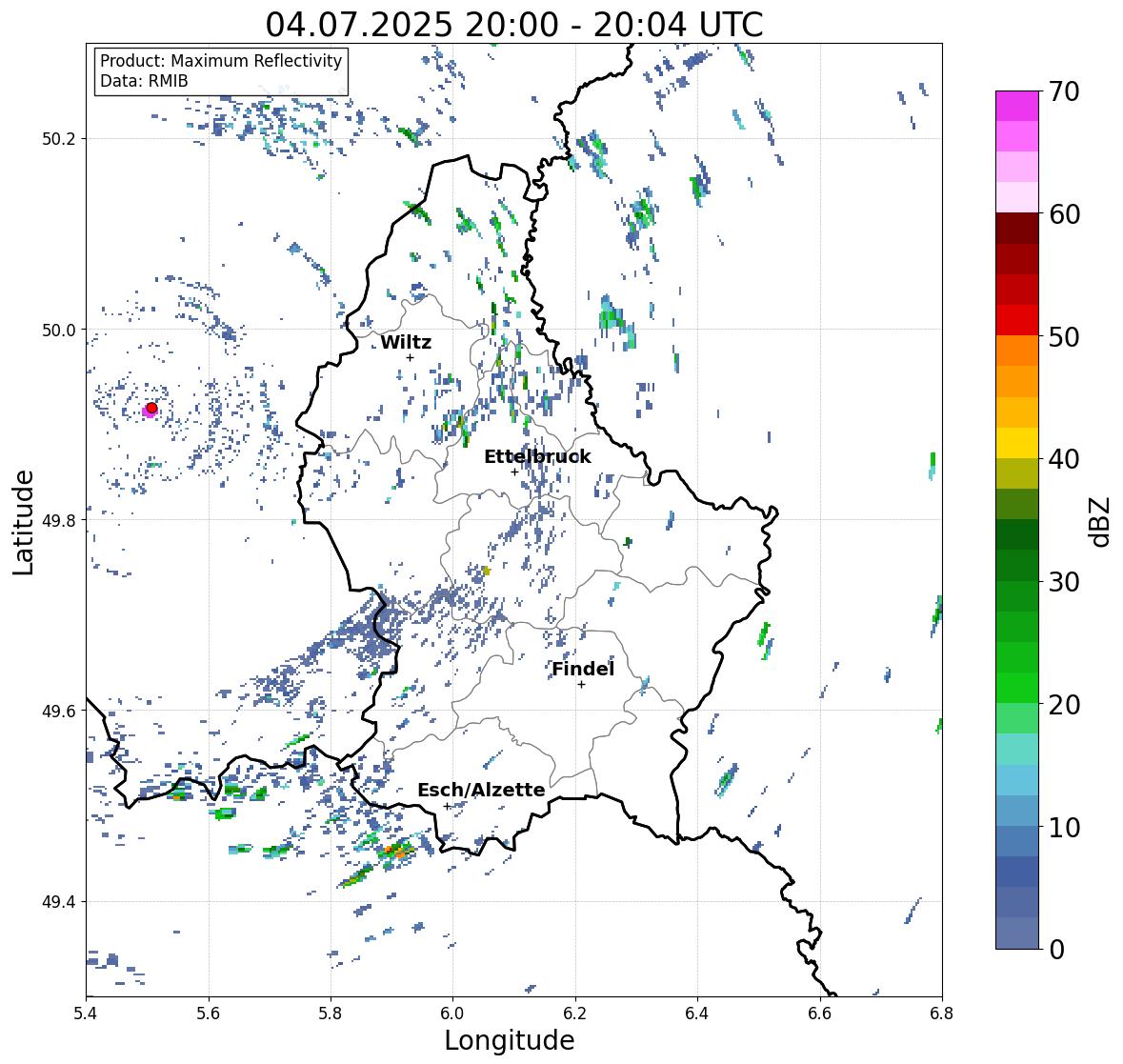Click the dark red 60 dBZ colorbar segment
Image resolution: width=1123 pixels, height=1064 pixels.
click(x=1017, y=228)
